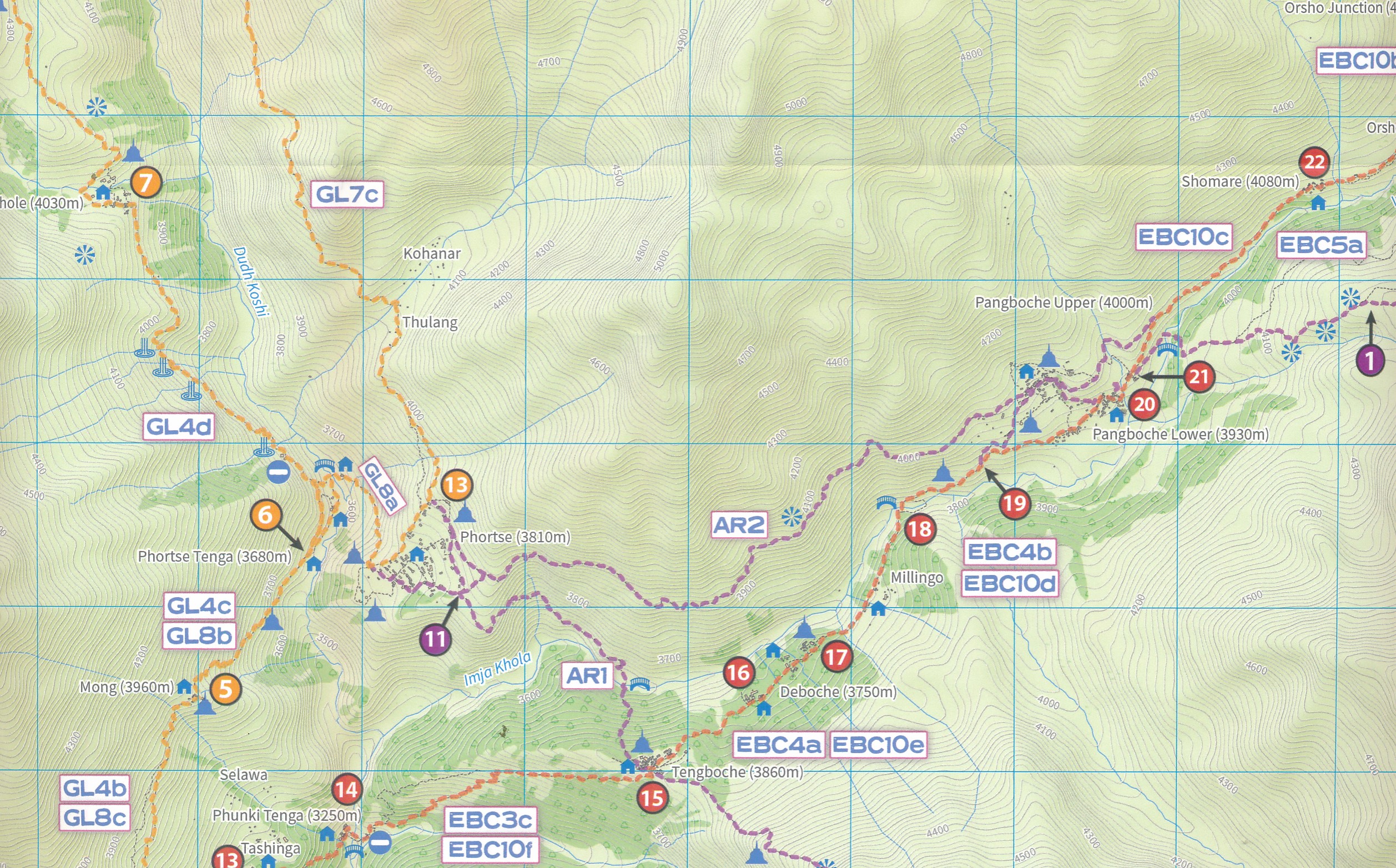Click the Phortse (3810m) village name
The height and width of the screenshot is (868, 1396).
(x=515, y=537)
